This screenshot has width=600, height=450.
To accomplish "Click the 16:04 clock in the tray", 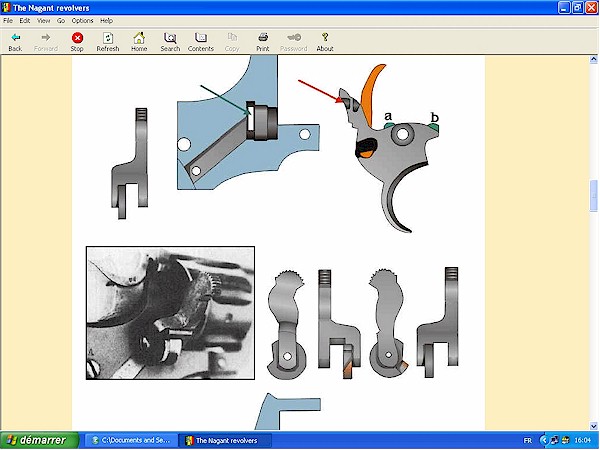I will [583, 441].
